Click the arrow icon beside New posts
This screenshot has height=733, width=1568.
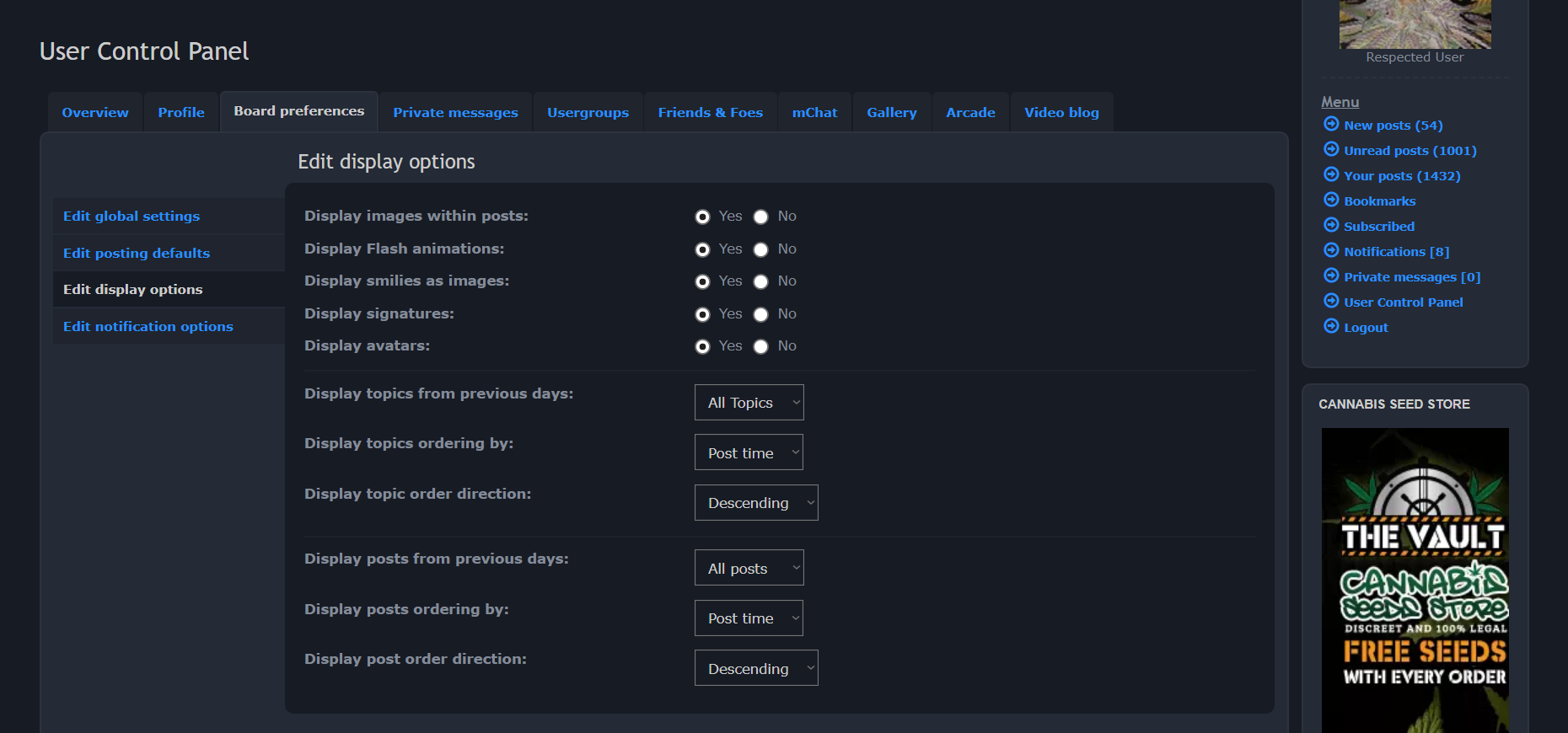pos(1331,124)
